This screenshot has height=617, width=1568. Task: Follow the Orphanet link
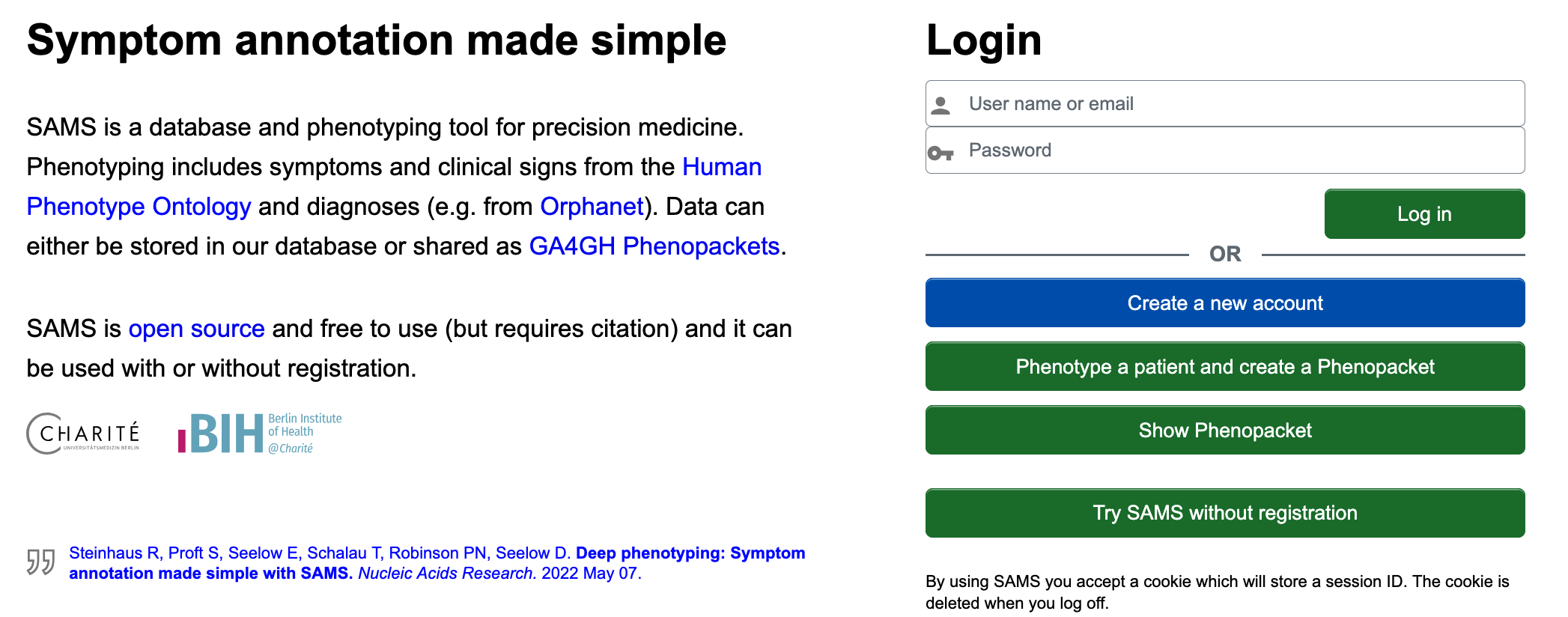pyautogui.click(x=592, y=207)
